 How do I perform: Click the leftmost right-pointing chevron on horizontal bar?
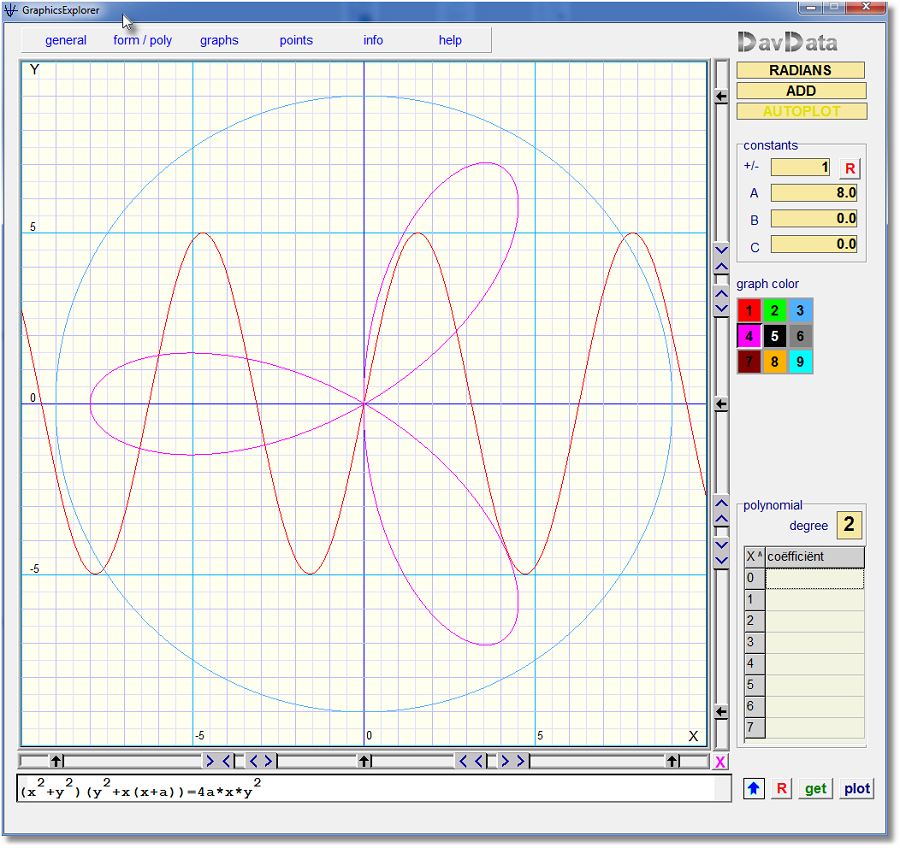(x=210, y=761)
